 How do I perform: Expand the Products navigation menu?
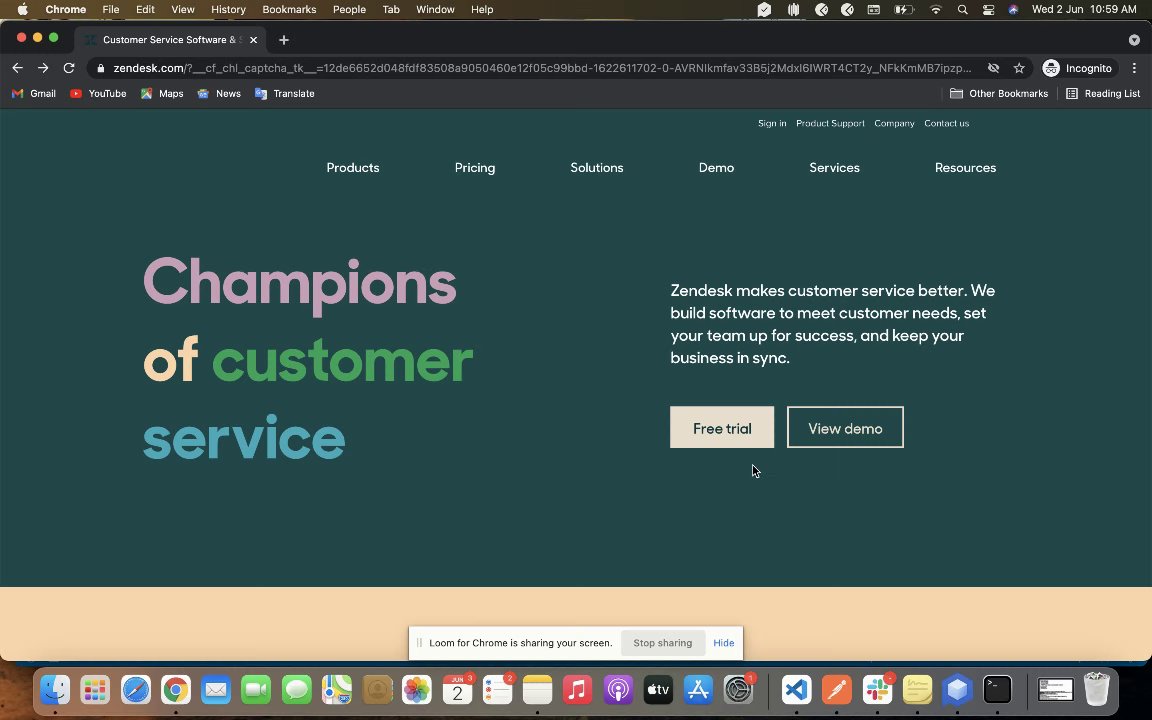[x=353, y=168]
